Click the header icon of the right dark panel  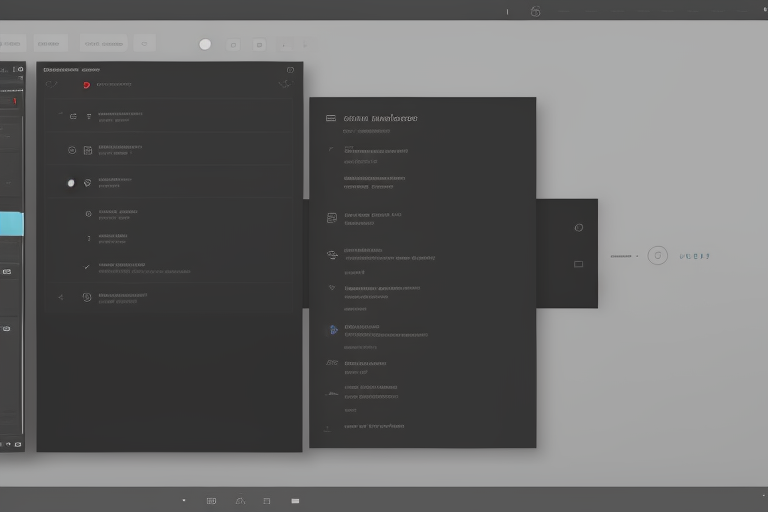pyautogui.click(x=330, y=118)
